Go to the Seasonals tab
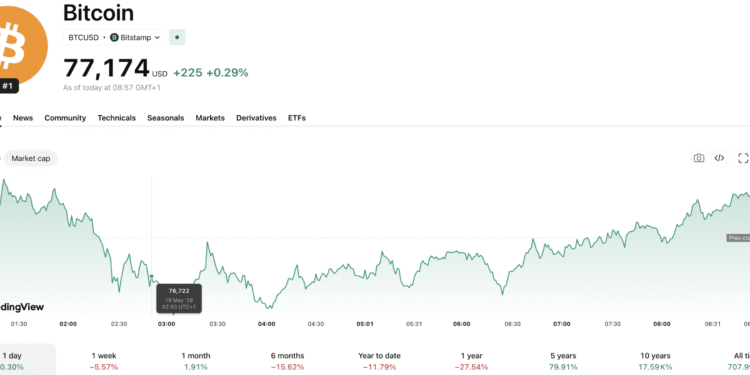The width and height of the screenshot is (750, 375). 165,118
